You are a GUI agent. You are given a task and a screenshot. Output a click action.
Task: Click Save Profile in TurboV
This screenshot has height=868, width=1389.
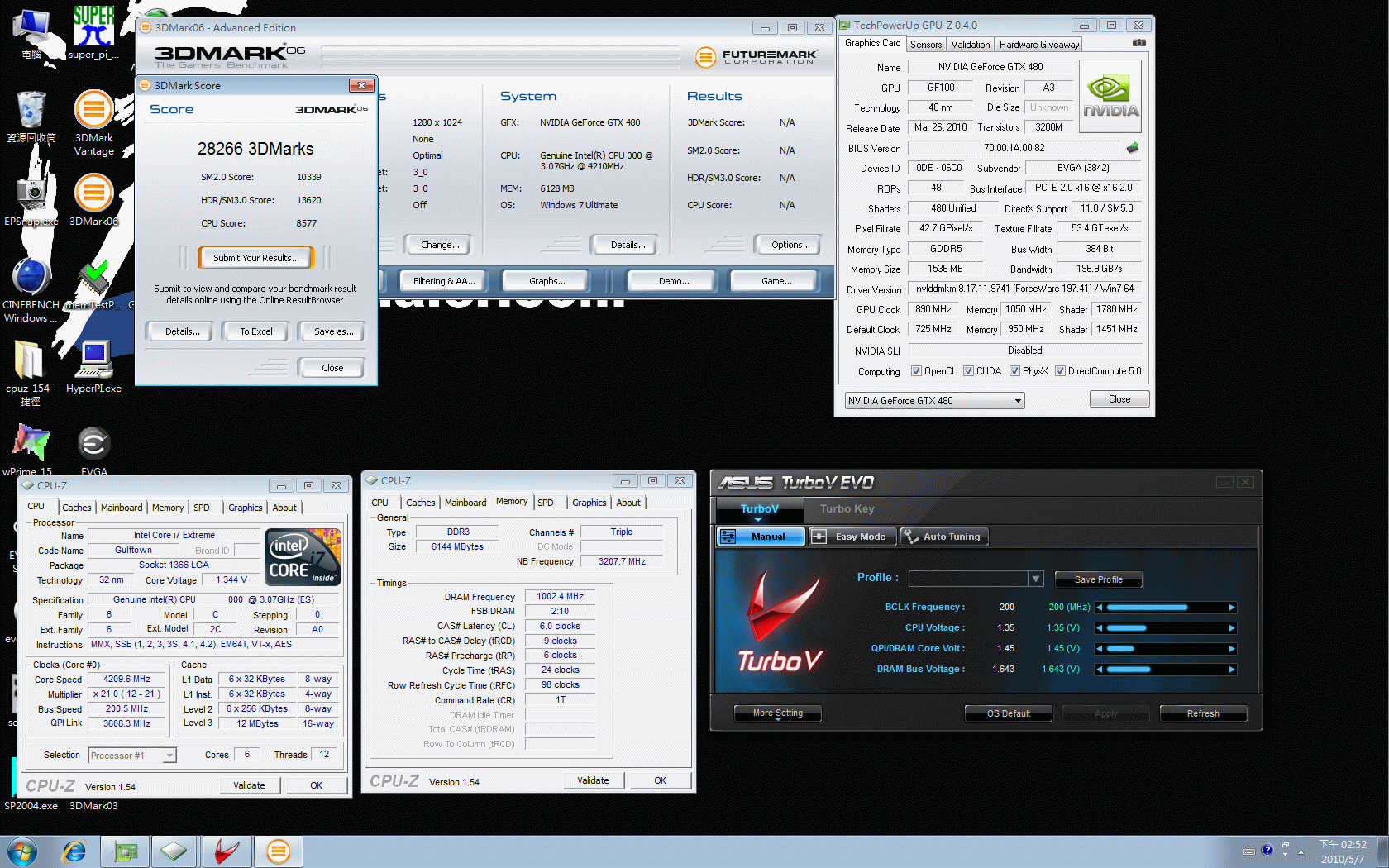[1098, 579]
